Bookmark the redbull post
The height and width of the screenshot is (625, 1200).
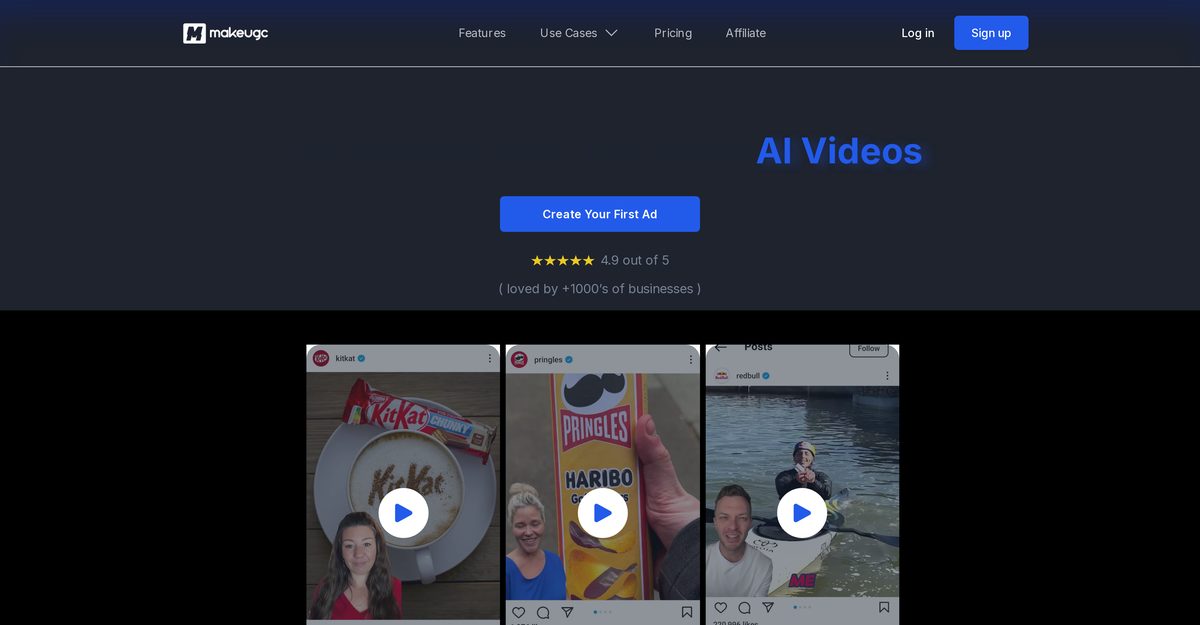pos(884,607)
